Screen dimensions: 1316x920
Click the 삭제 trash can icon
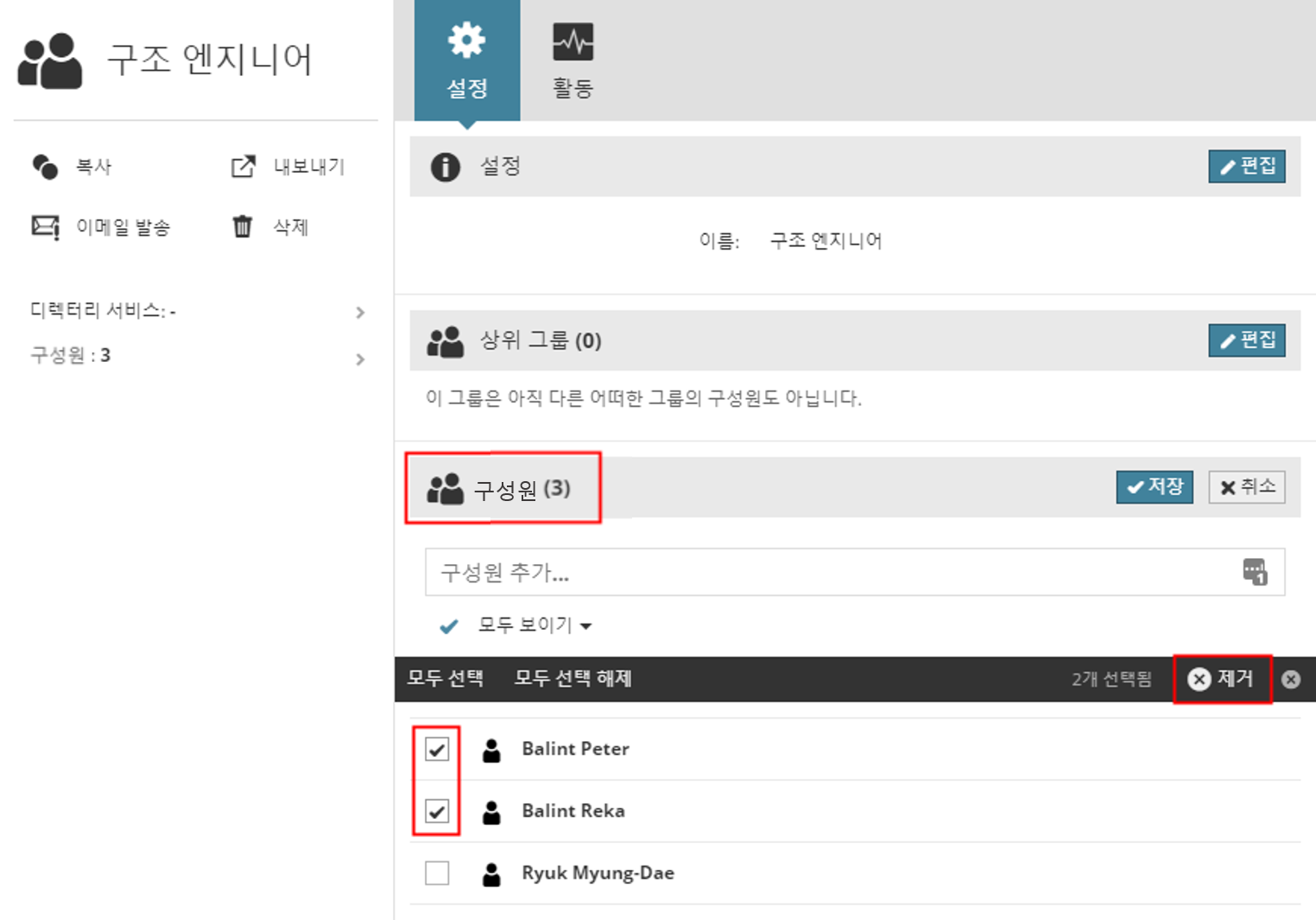click(243, 226)
